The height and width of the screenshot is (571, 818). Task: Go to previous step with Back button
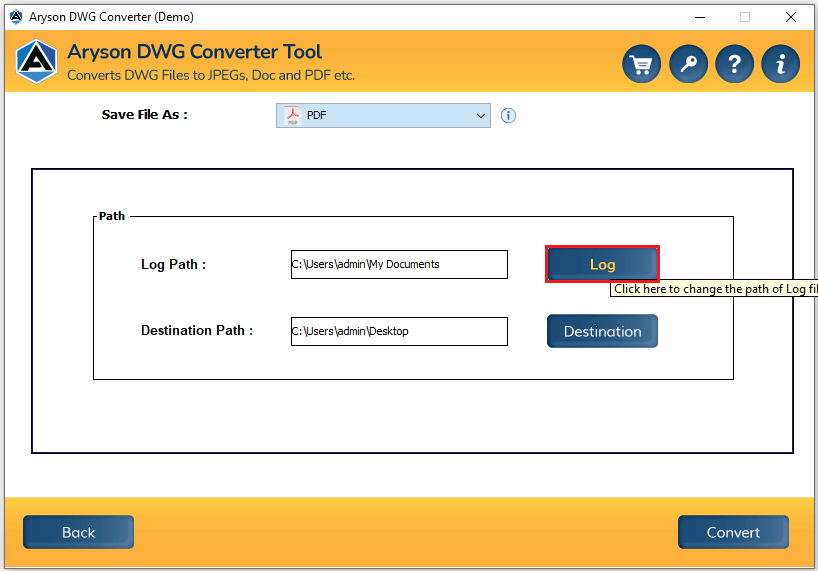point(78,532)
